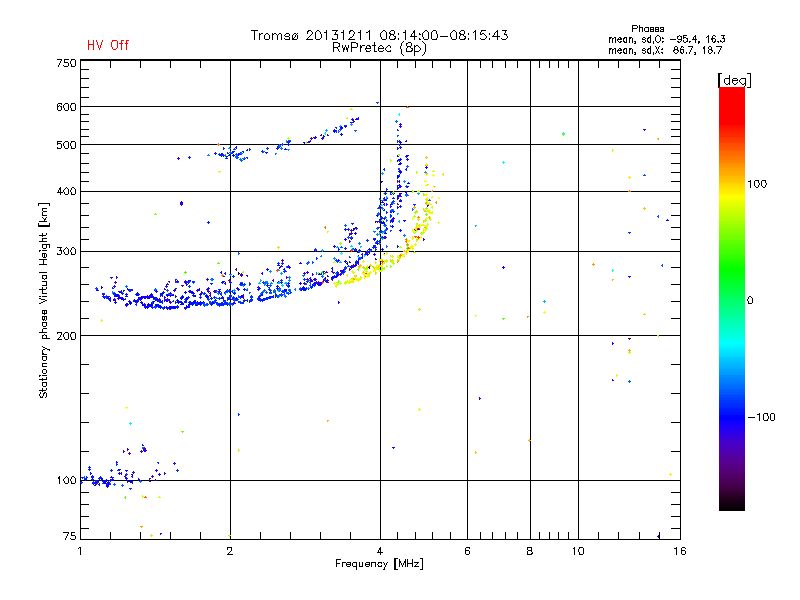Click the y-axis tick label '500'
This screenshot has height=600, width=800.
pos(67,145)
